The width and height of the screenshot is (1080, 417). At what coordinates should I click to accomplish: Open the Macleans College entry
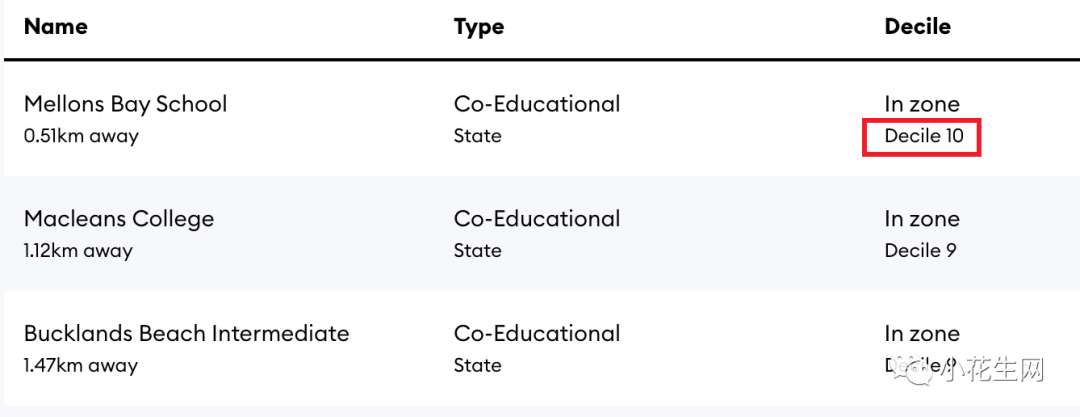(x=119, y=219)
